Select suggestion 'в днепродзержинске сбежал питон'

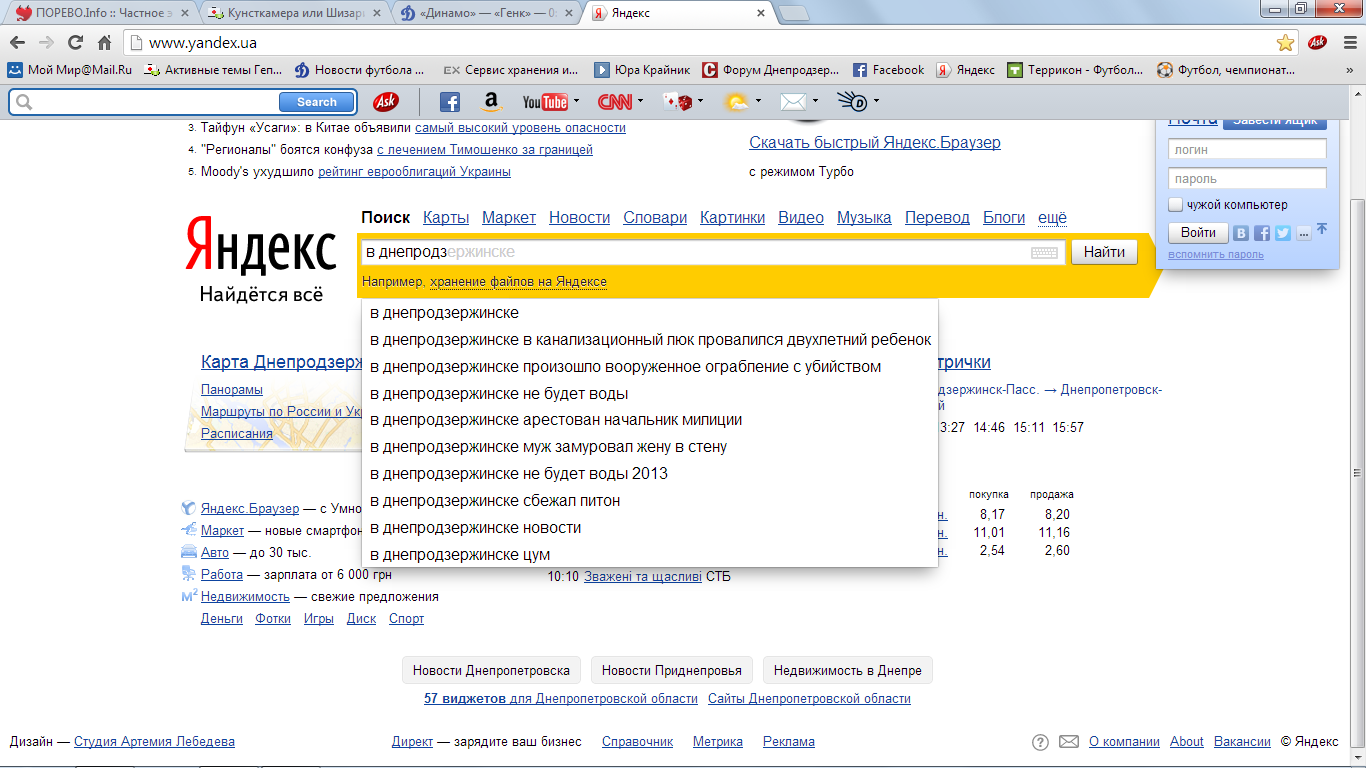(649, 501)
